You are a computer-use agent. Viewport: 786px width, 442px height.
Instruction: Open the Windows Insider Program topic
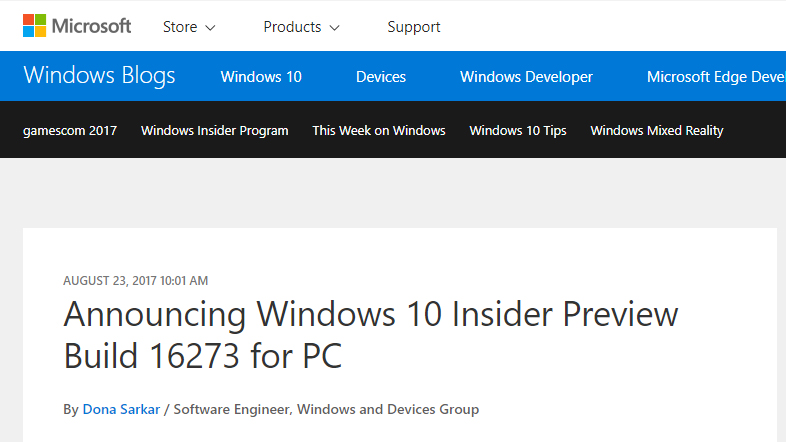(x=214, y=130)
